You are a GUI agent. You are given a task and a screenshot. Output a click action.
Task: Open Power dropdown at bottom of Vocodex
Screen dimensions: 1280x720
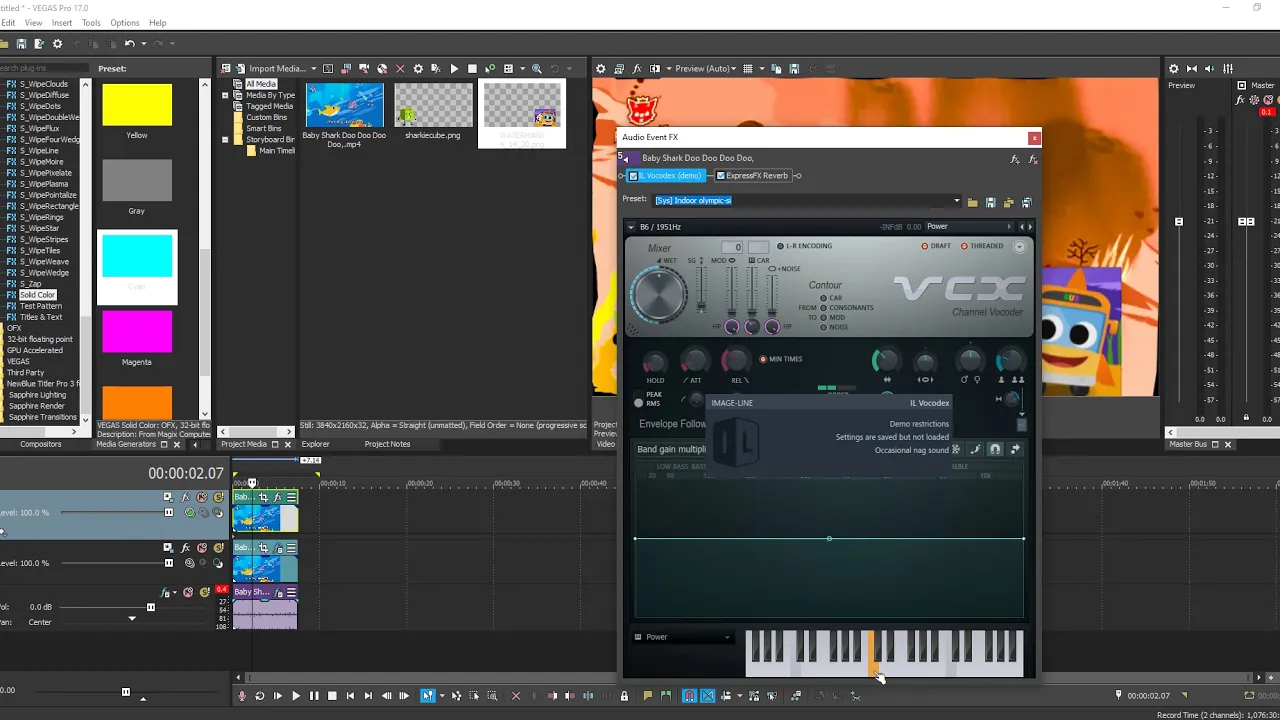686,637
